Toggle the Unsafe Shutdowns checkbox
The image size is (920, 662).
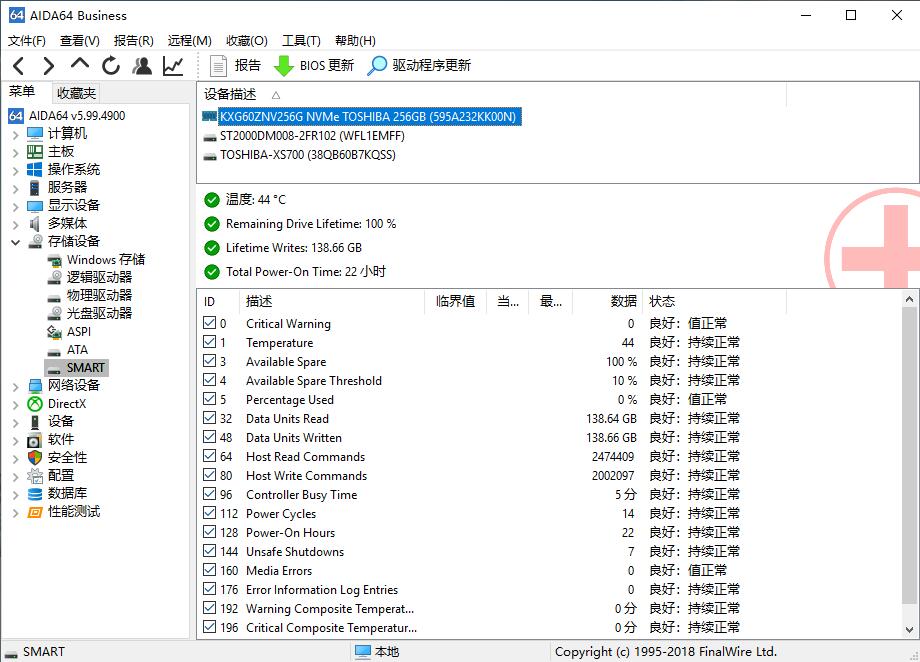209,550
